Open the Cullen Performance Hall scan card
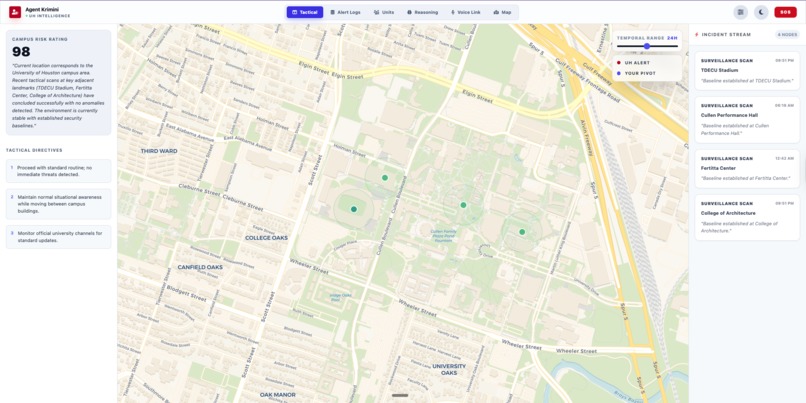806x403 pixels. click(x=747, y=120)
